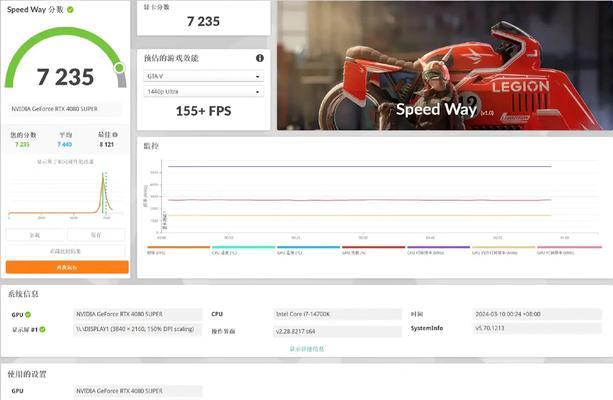The height and width of the screenshot is (400, 613).
Task: Click the Speed Way benchmark banner image
Action: click(x=445, y=65)
